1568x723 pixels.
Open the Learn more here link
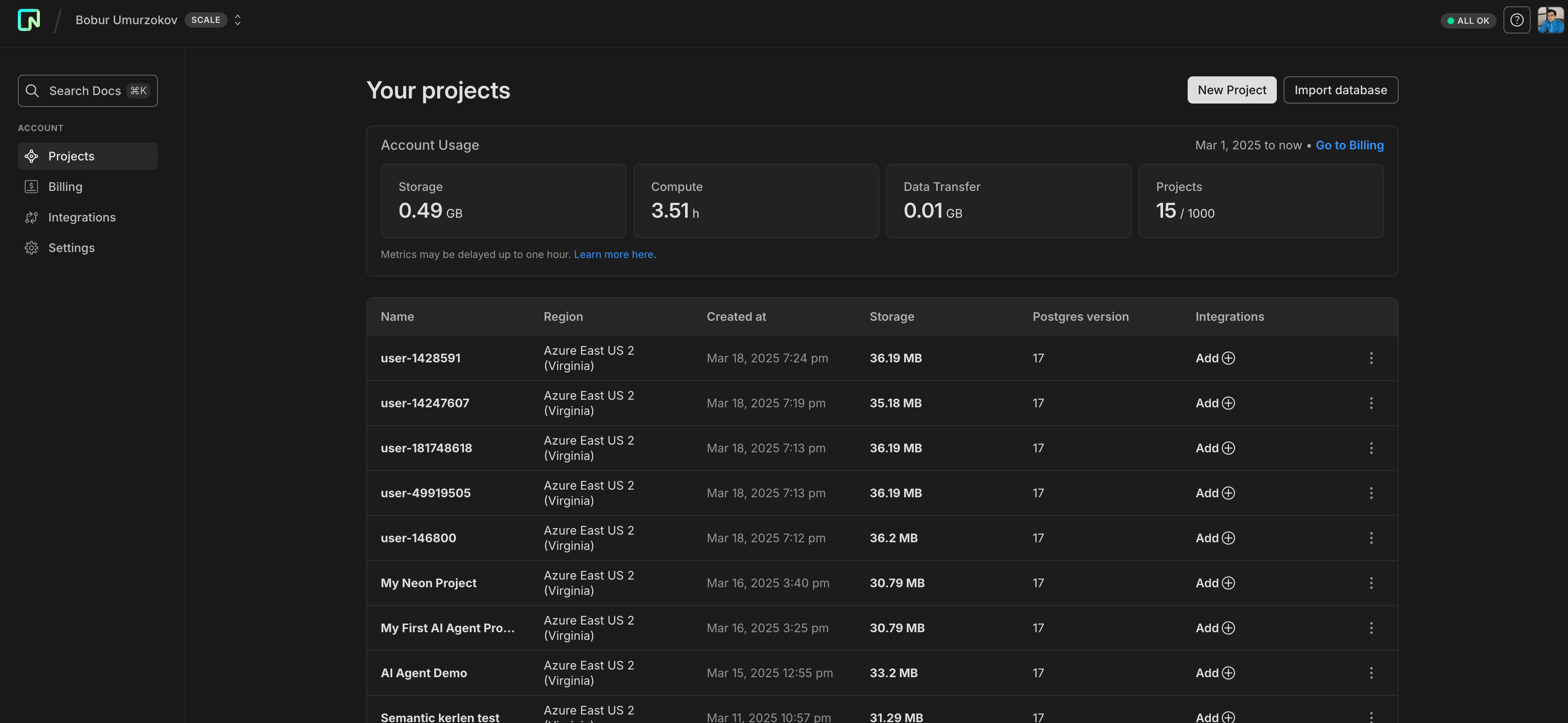[614, 255]
